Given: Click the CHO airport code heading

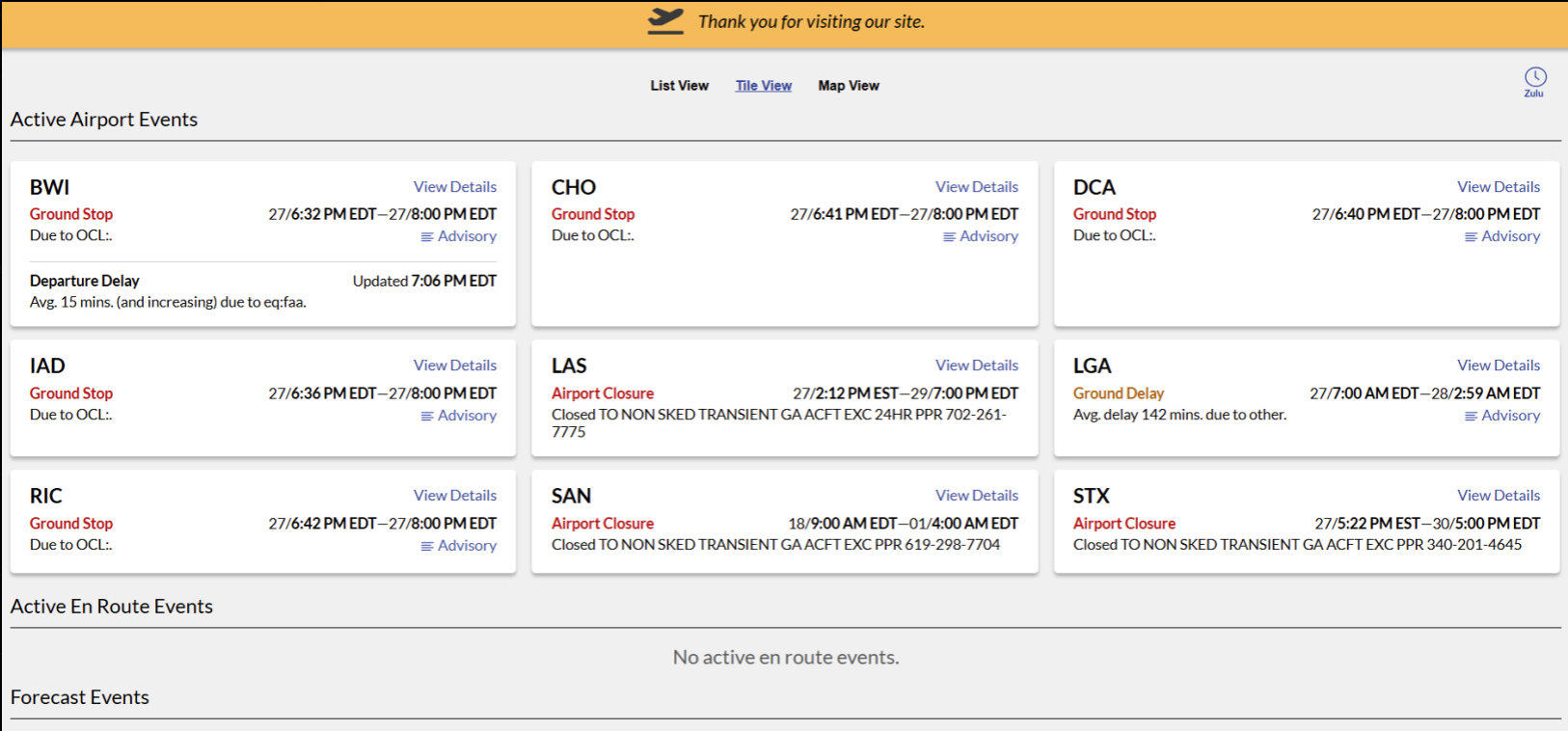Looking at the screenshot, I should click(x=574, y=187).
